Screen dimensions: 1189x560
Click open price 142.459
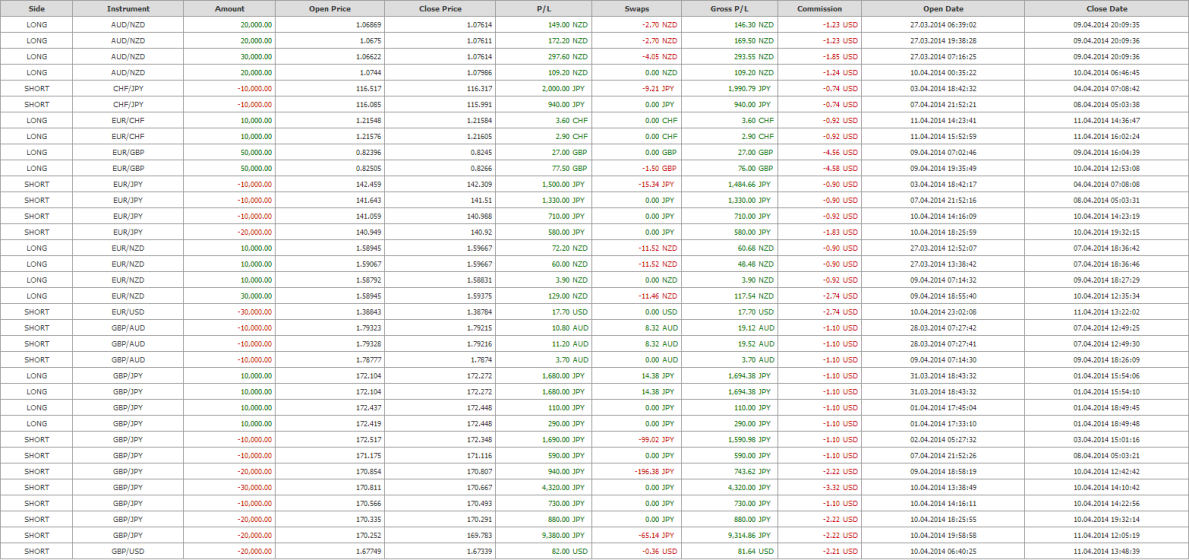pos(368,184)
